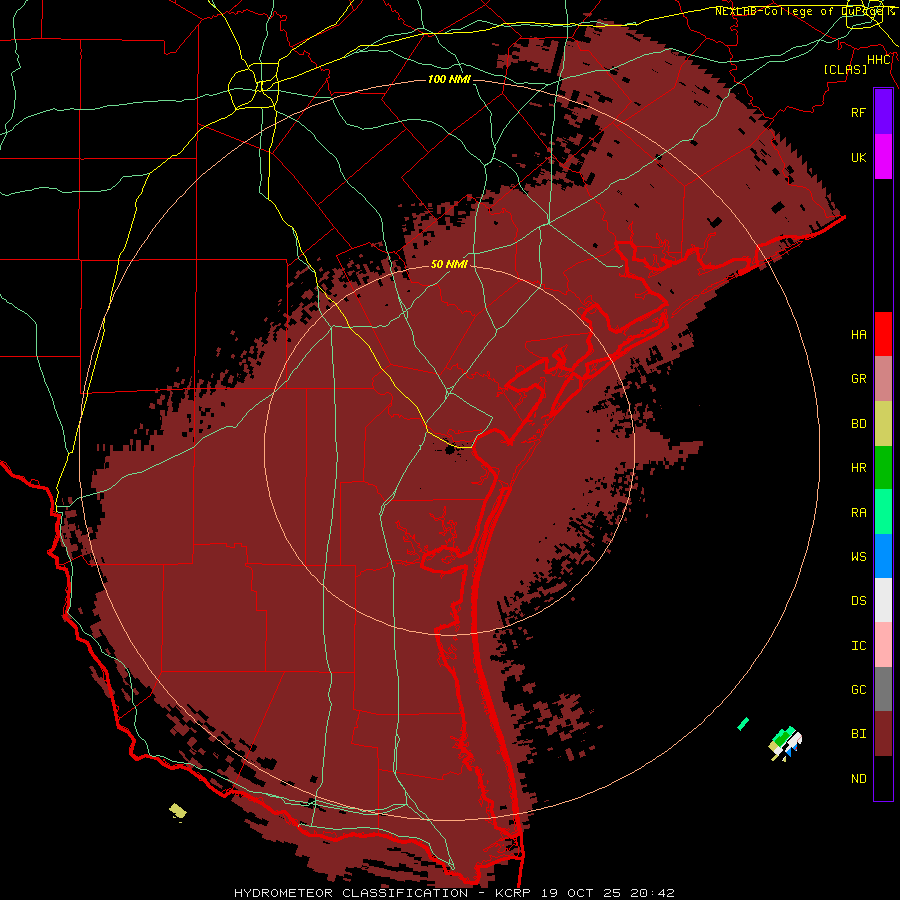This screenshot has height=900, width=900.
Task: Click the GC legend label
Action: [858, 690]
